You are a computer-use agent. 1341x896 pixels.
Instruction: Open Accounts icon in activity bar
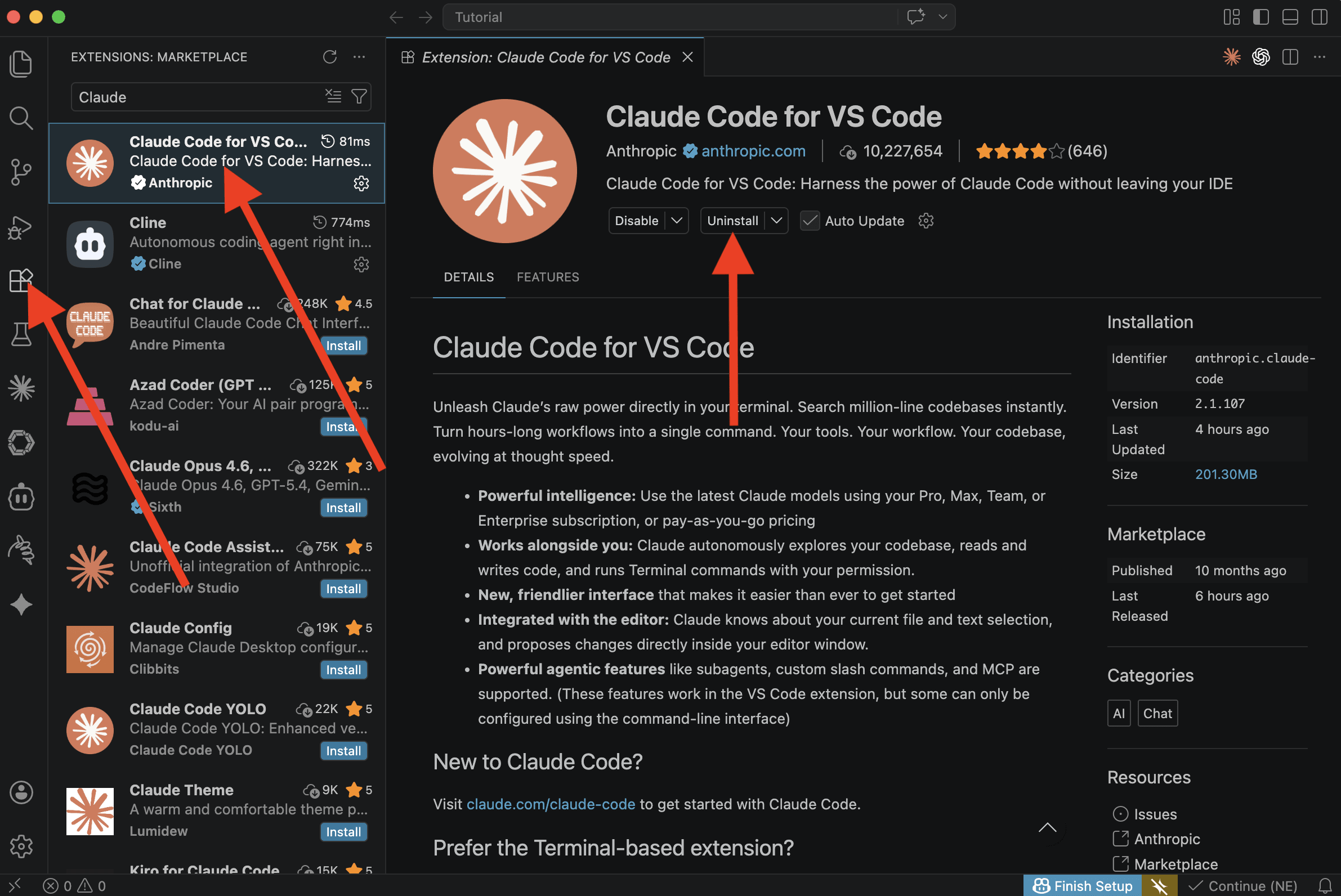point(21,792)
